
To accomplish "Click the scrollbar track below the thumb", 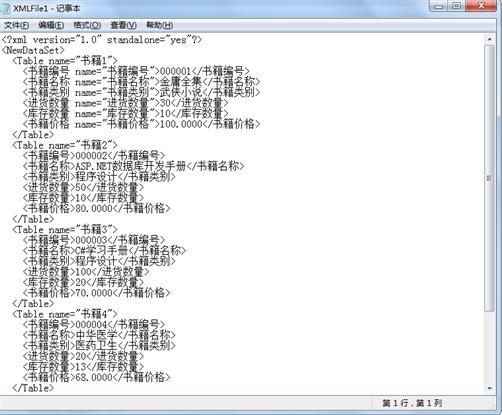I will point(490,348).
